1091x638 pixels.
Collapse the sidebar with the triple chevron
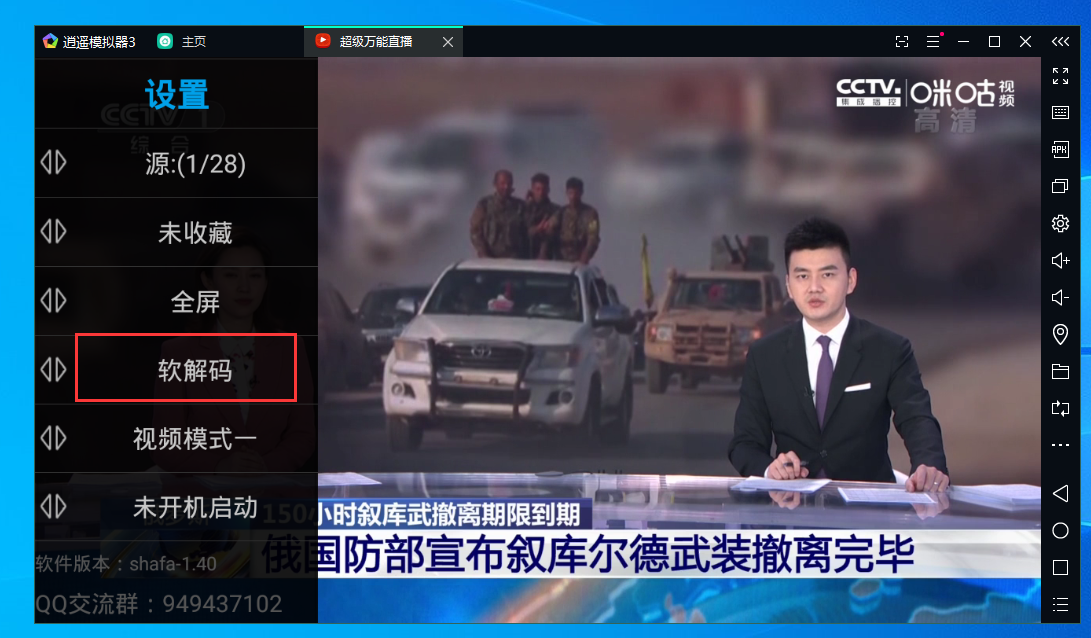click(x=1060, y=42)
